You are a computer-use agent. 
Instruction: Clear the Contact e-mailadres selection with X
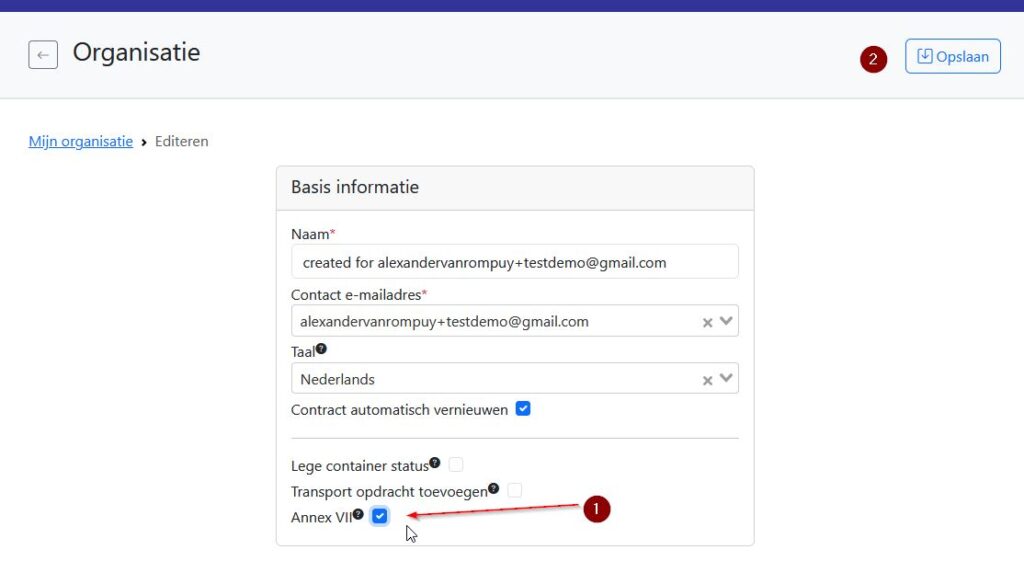click(707, 322)
